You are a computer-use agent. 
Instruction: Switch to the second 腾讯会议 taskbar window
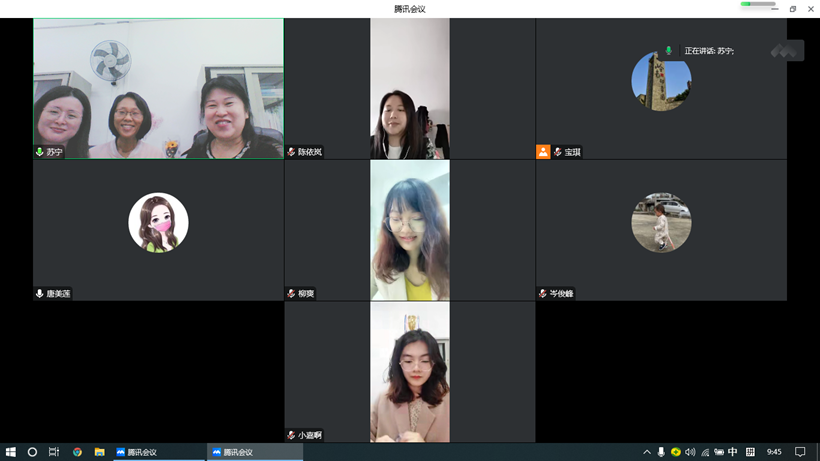point(254,452)
